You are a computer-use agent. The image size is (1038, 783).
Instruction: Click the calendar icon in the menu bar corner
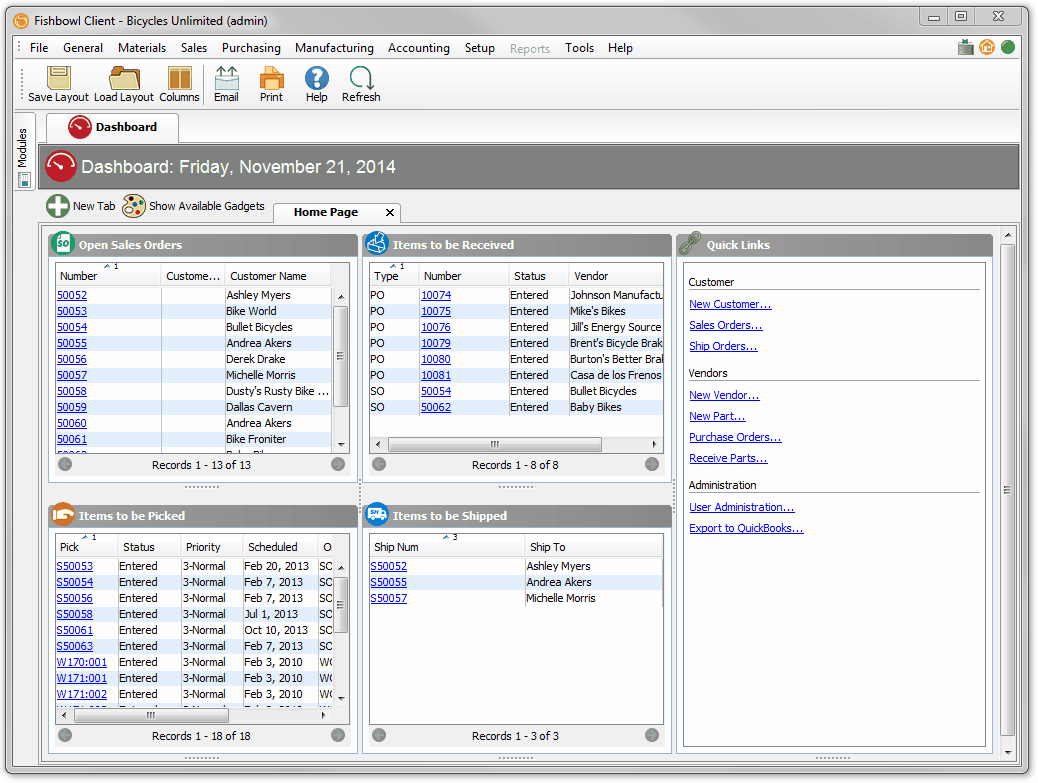coord(966,47)
